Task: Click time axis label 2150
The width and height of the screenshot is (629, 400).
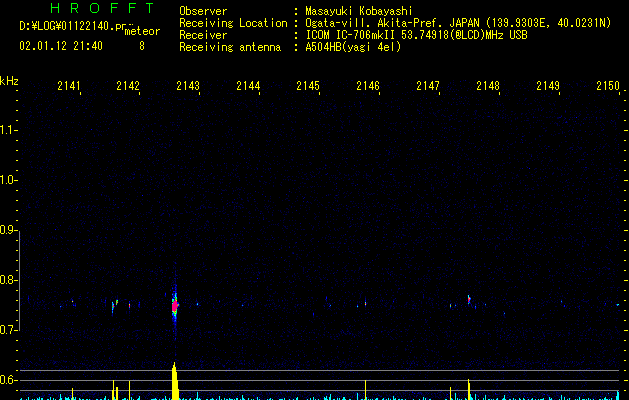Action: [608, 86]
